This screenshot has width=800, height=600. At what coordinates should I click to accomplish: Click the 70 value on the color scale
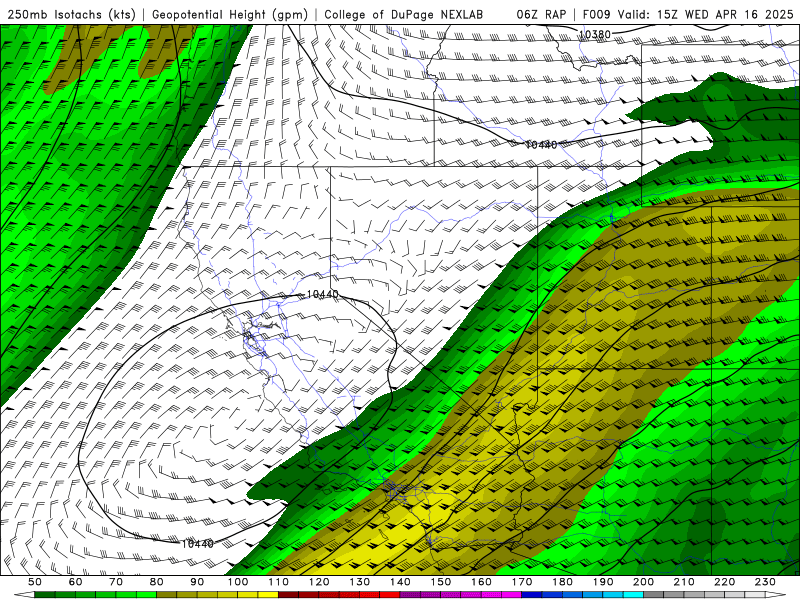[116, 582]
